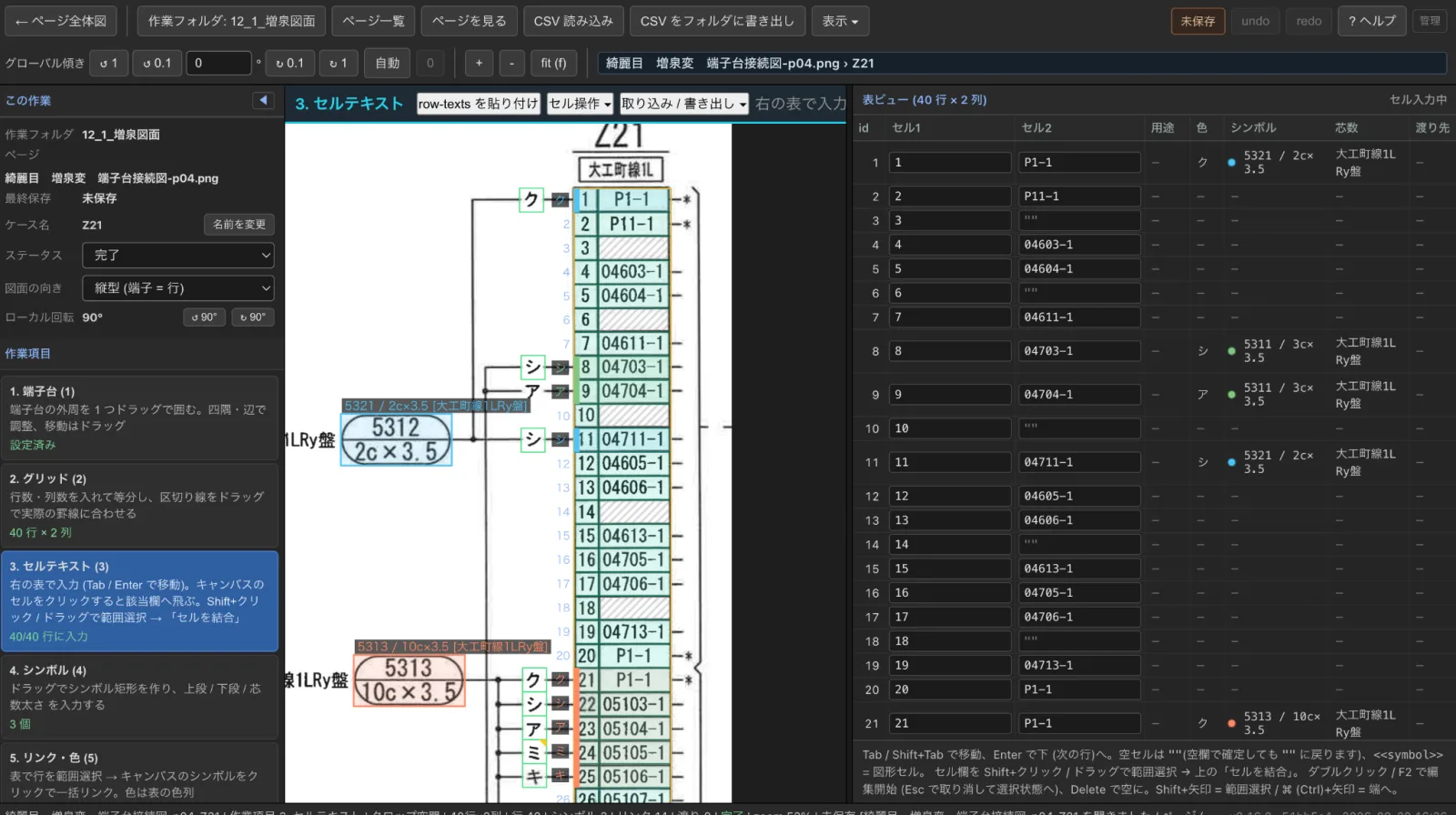Select the 5312 2c×3.5 symbol on canvas
Viewport: 1456px width, 815px height.
pos(396,440)
